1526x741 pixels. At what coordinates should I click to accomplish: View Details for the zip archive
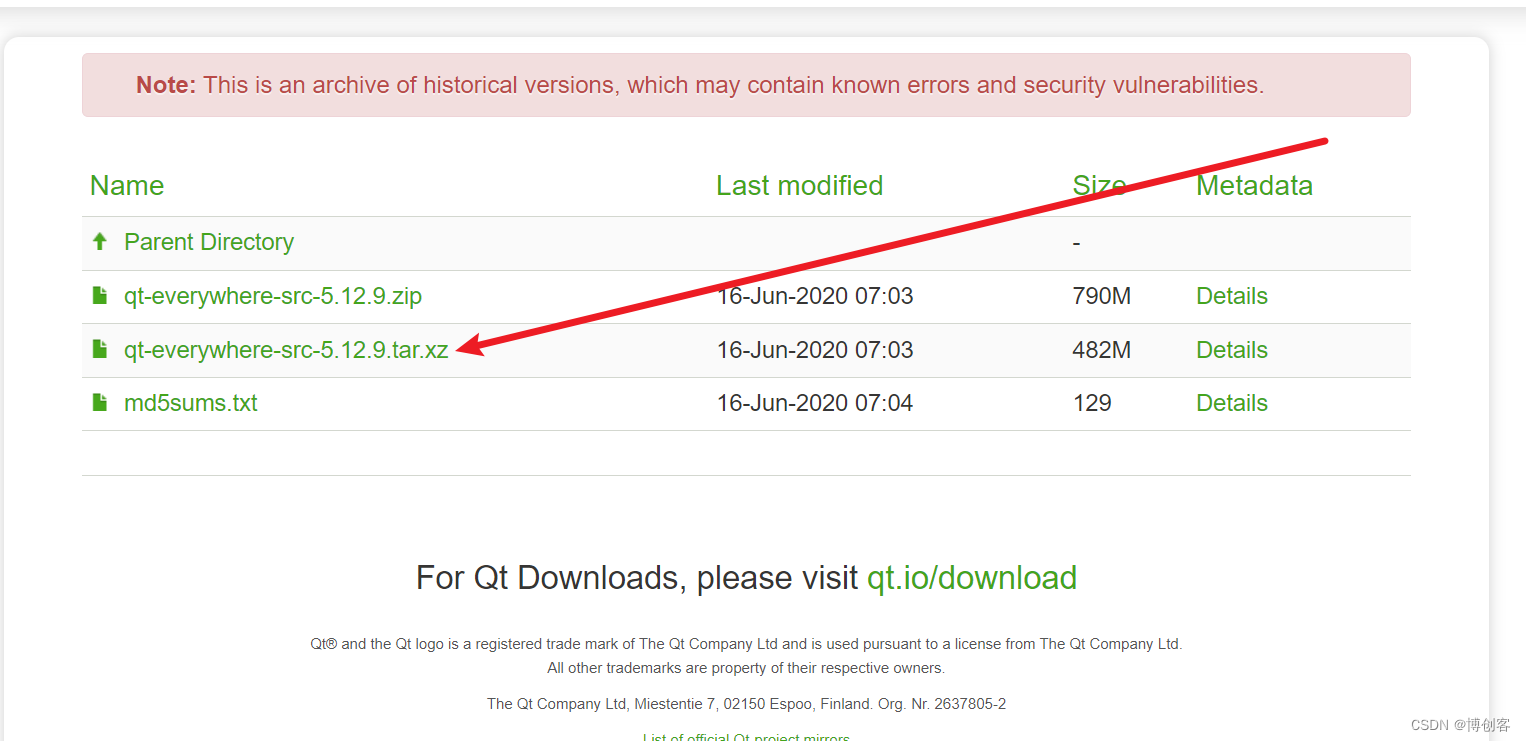1231,296
